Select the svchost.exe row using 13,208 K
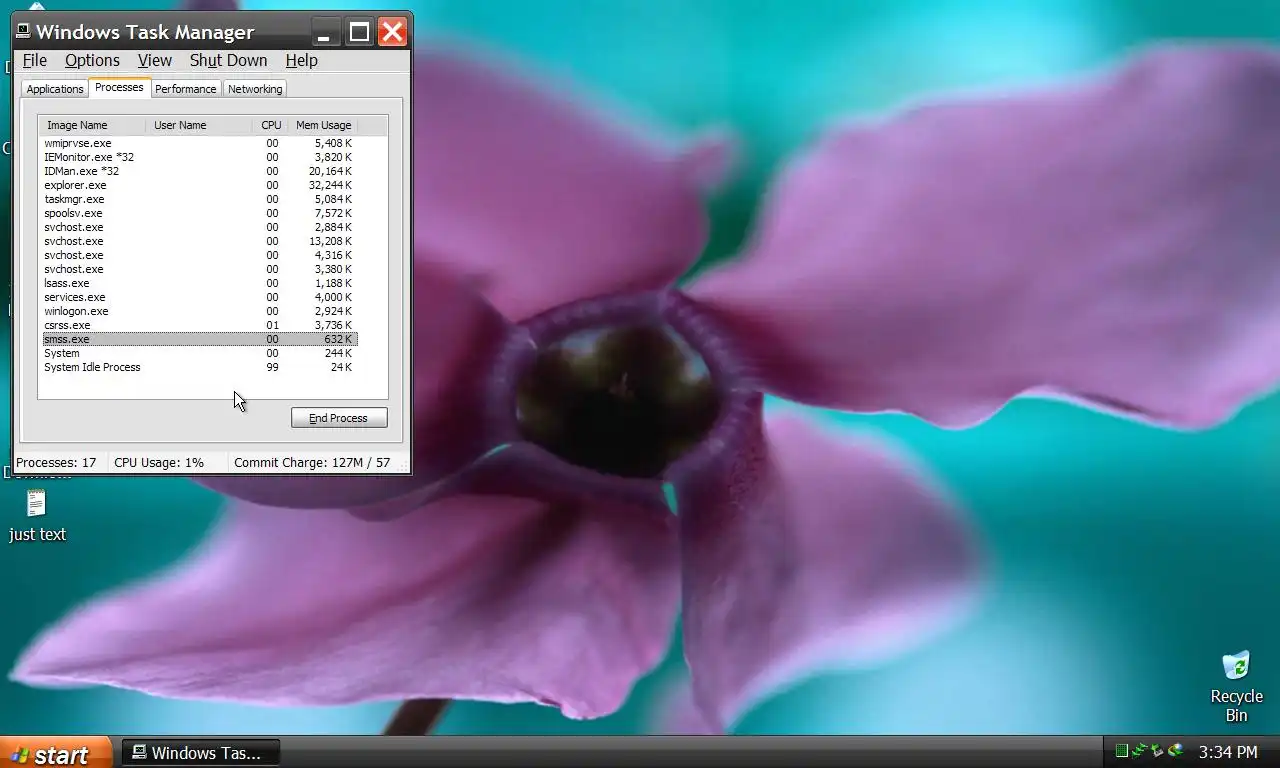The width and height of the screenshot is (1280, 768). (199, 241)
